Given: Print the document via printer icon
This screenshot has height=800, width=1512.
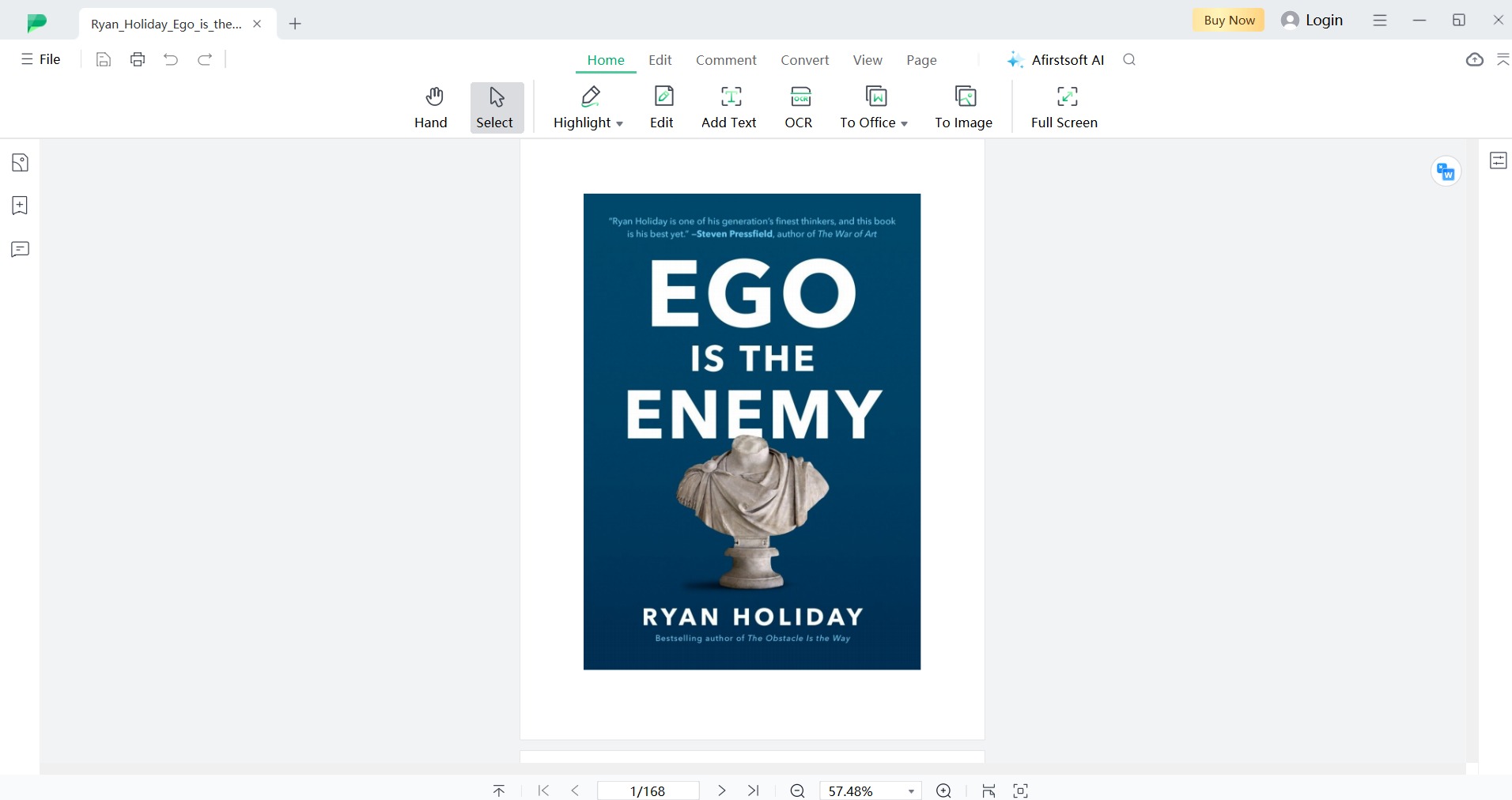Looking at the screenshot, I should (x=138, y=59).
